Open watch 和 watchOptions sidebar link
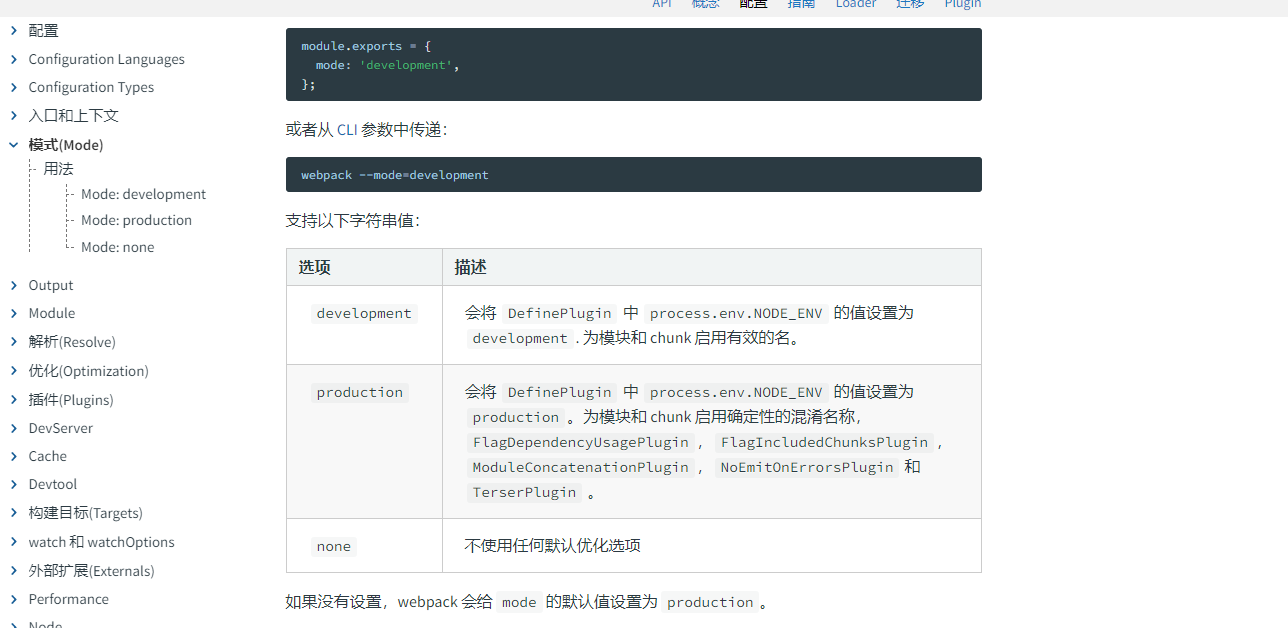This screenshot has width=1288, height=628. (101, 542)
